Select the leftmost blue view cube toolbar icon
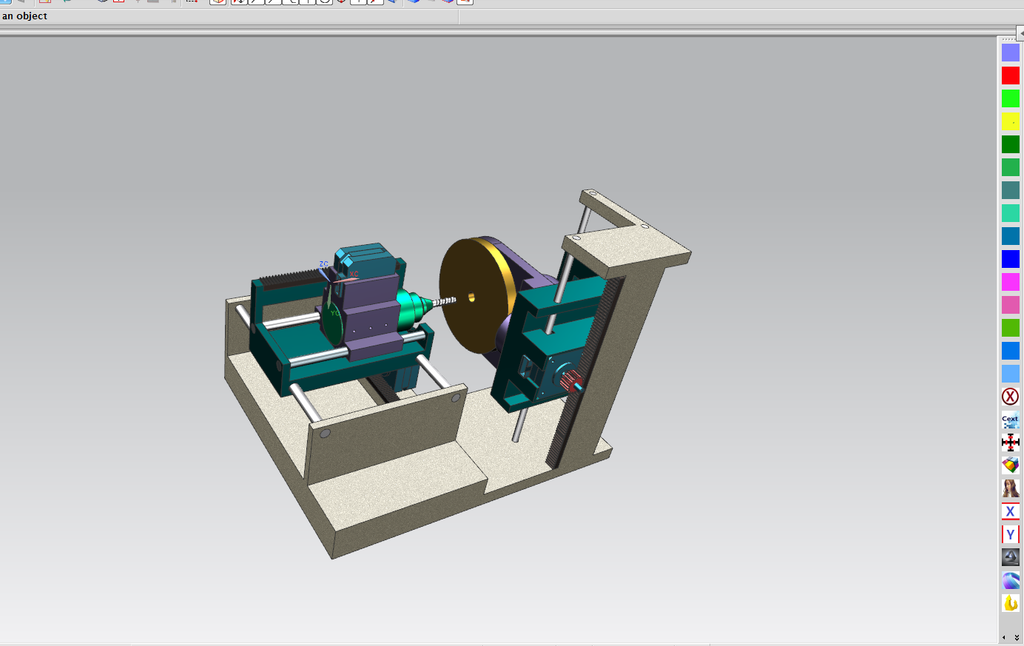This screenshot has width=1024, height=646. pos(392,4)
